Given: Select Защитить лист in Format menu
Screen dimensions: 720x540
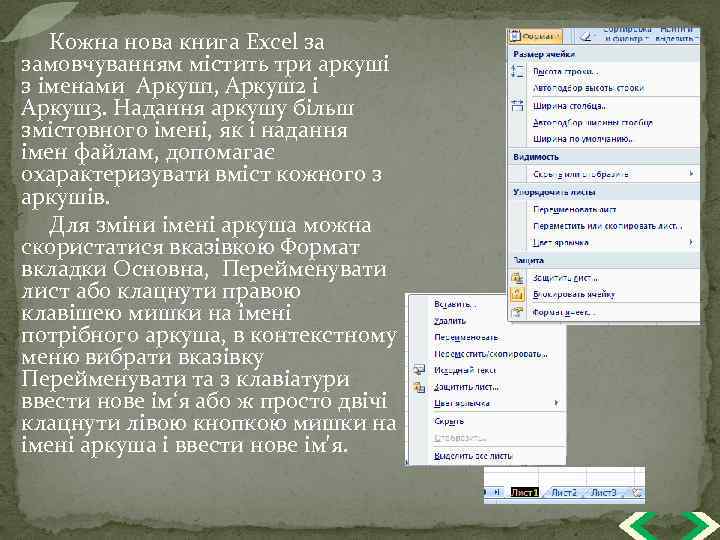Looking at the screenshot, I should point(566,278).
